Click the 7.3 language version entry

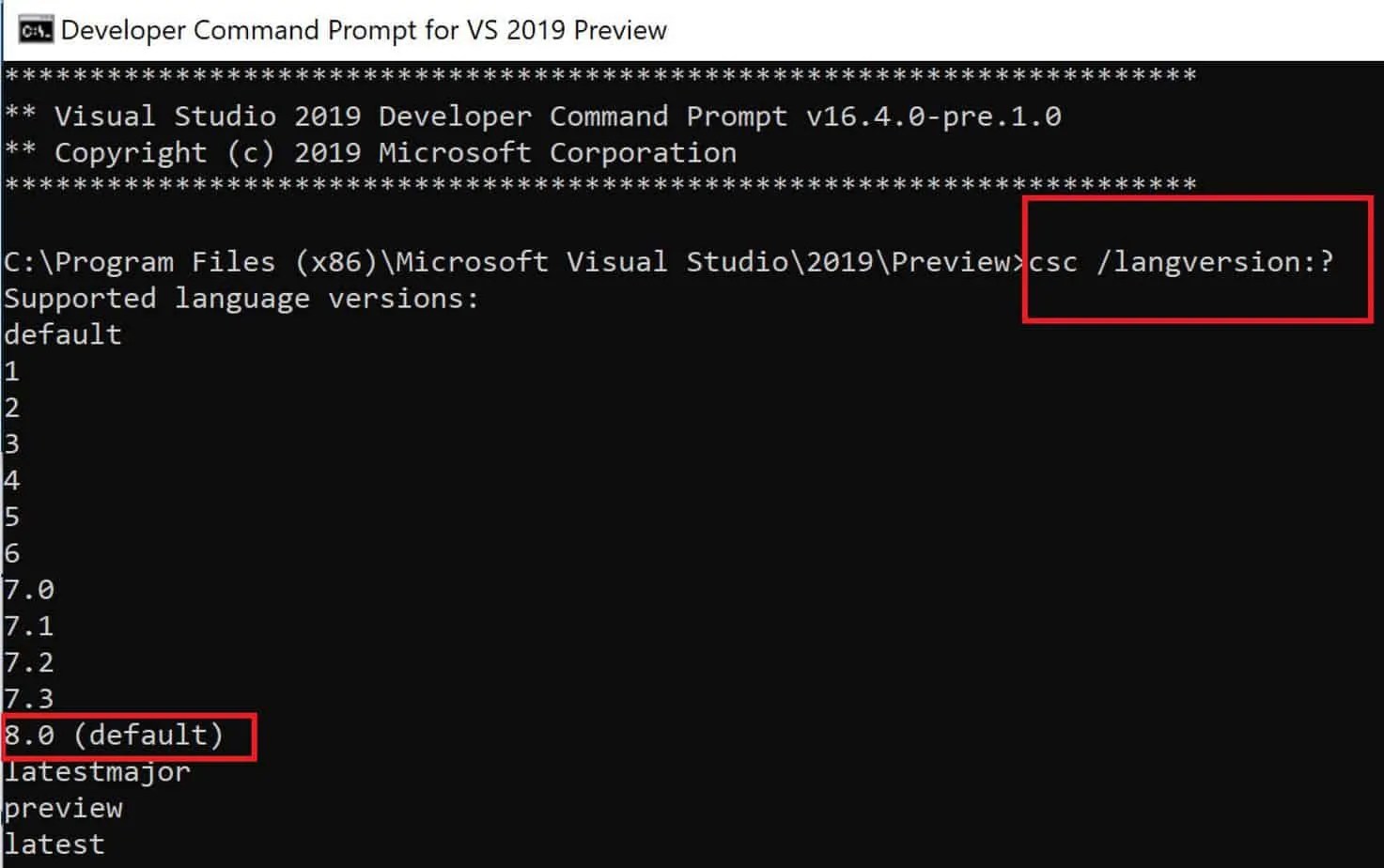pos(29,699)
